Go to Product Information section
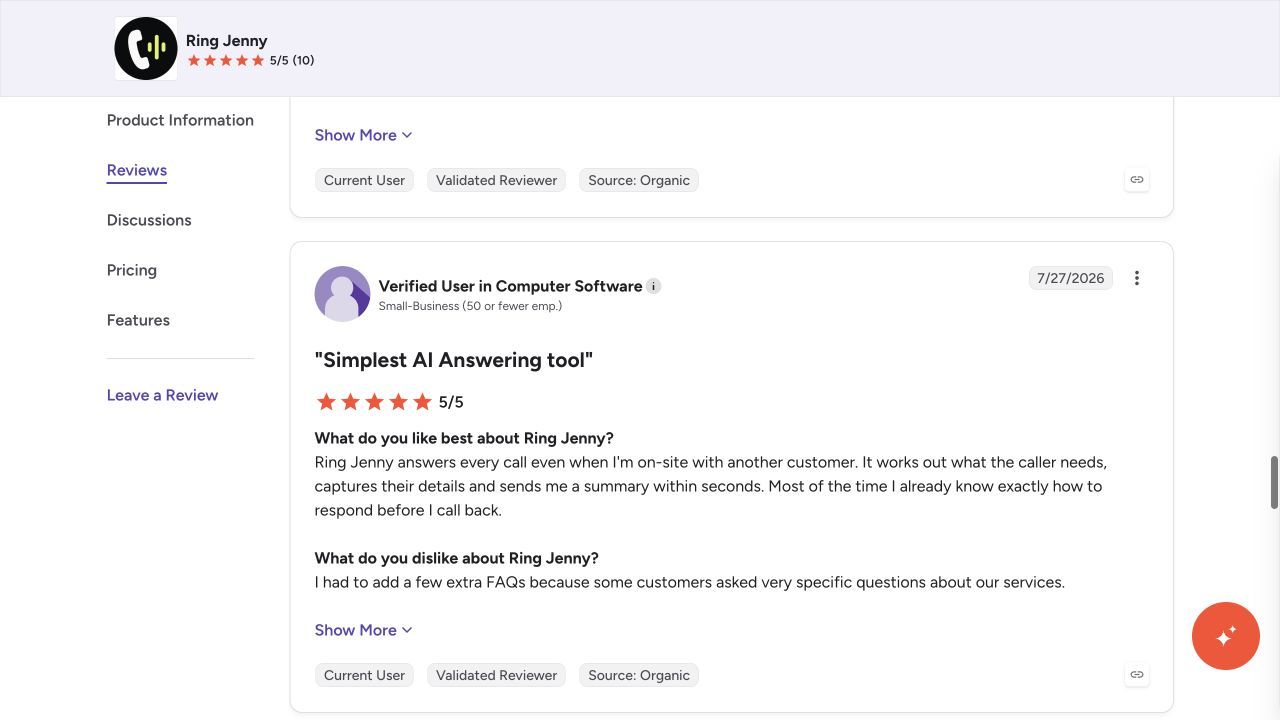Screen dimensions: 1280x720 pos(180,120)
